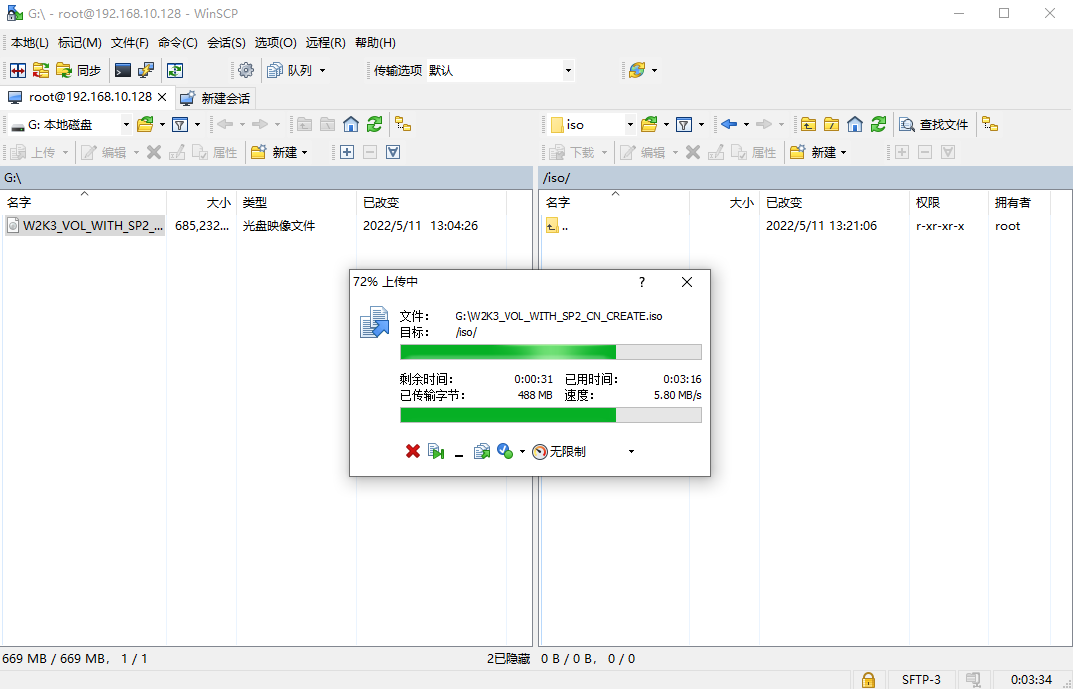Viewport: 1073px width, 689px height.
Task: Sort local panel by 类型 column
Action: coord(296,203)
